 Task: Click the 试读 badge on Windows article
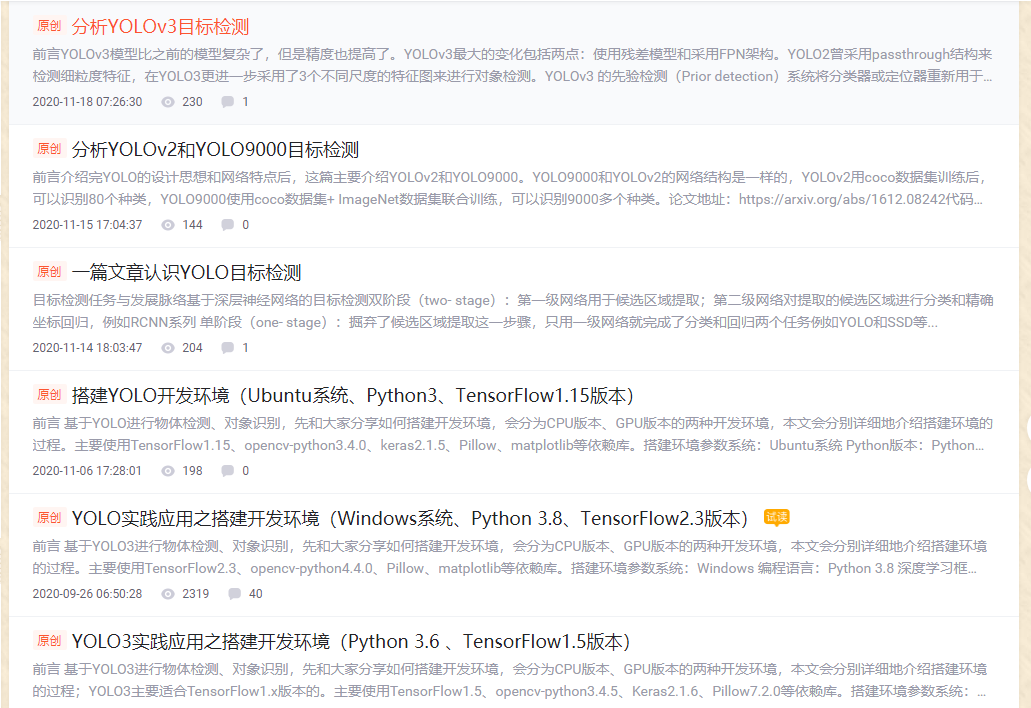(777, 517)
